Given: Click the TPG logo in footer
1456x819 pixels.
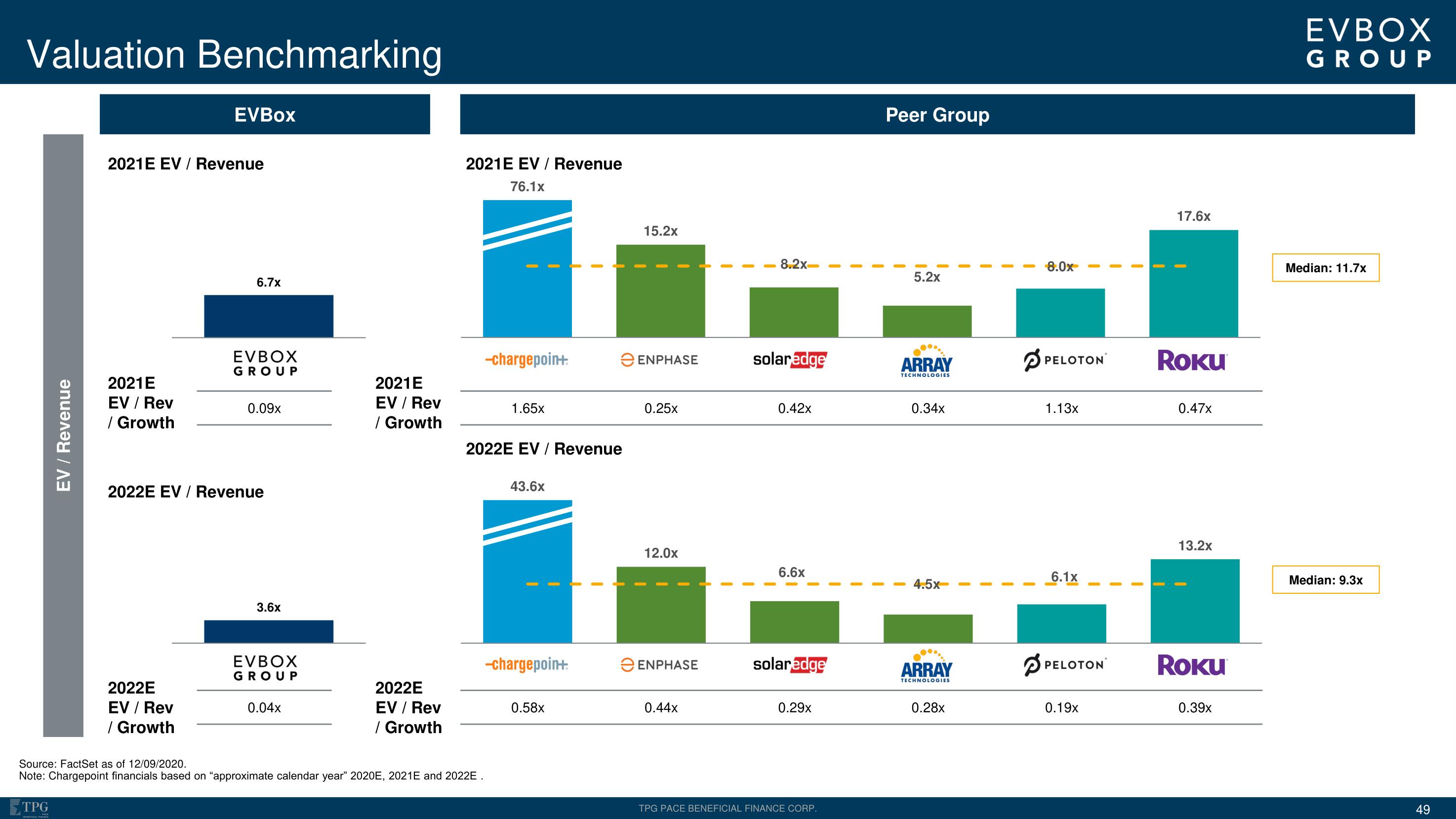Looking at the screenshot, I should pos(30,808).
